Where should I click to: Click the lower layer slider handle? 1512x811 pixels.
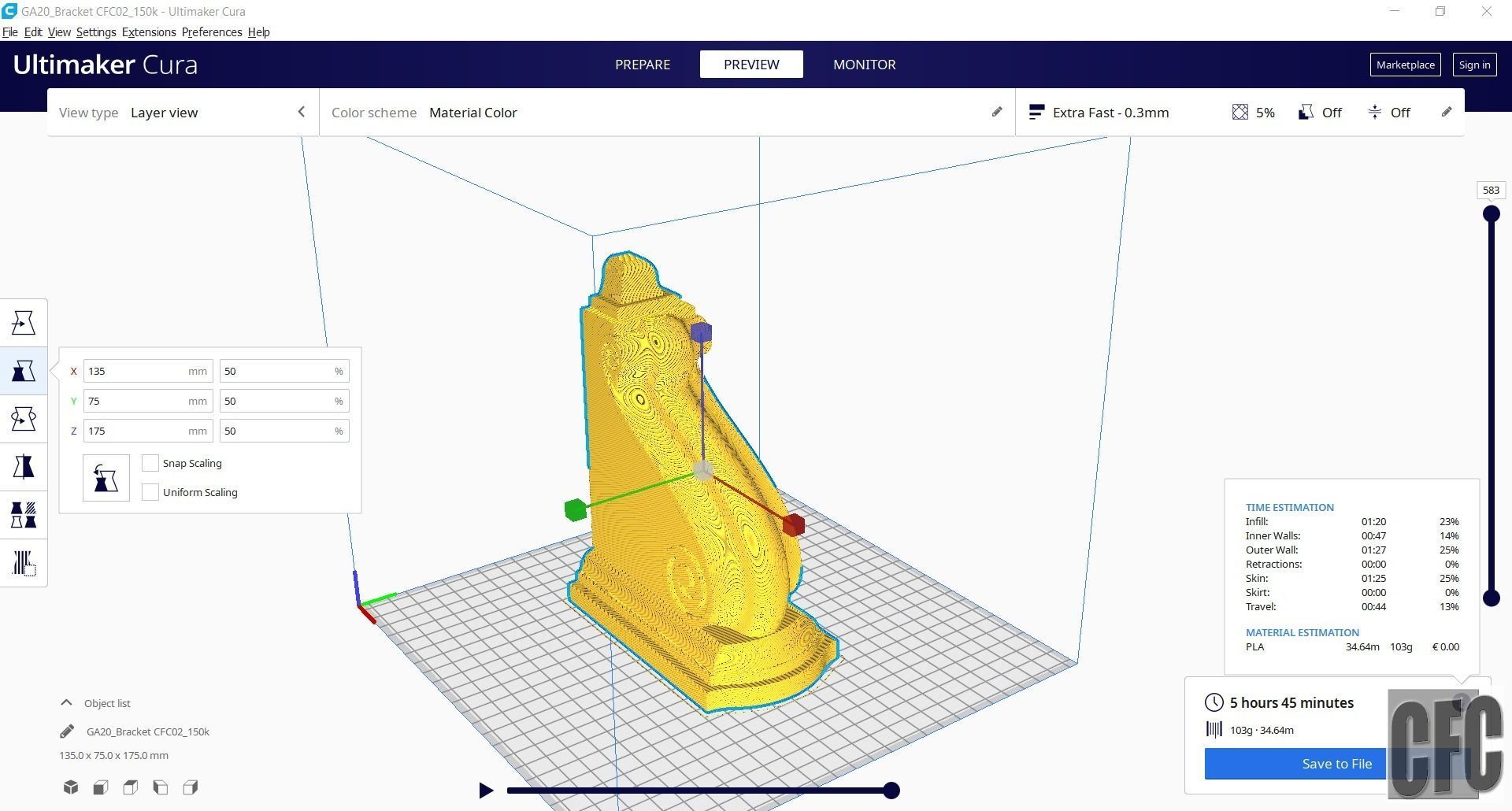tap(1491, 598)
